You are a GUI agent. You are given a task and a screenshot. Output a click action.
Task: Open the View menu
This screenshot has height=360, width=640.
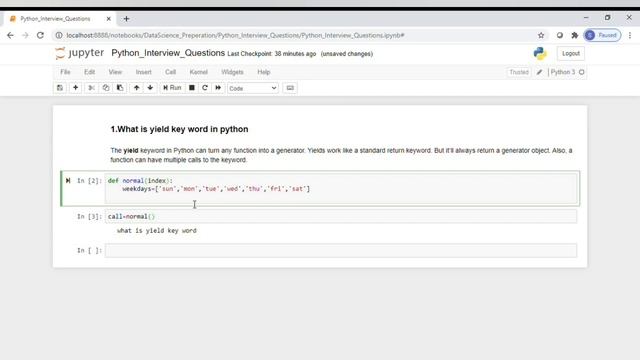pyautogui.click(x=115, y=72)
